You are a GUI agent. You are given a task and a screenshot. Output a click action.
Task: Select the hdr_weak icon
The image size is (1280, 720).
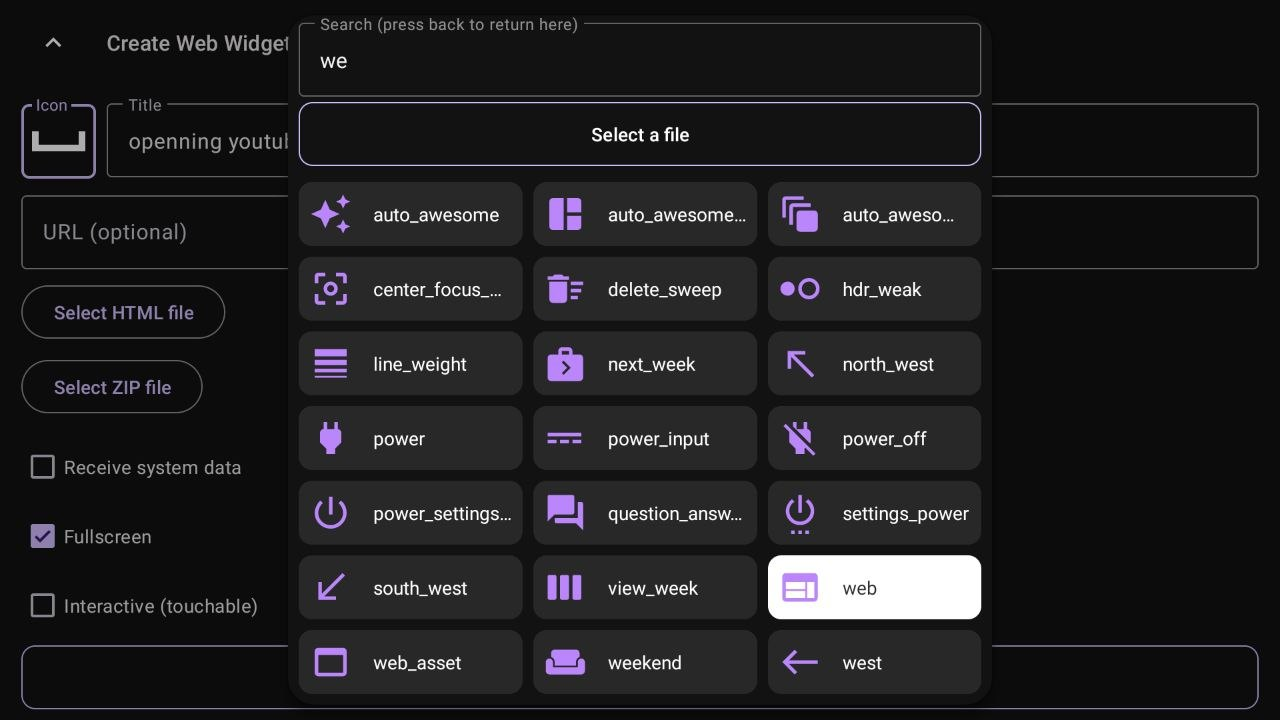(874, 289)
